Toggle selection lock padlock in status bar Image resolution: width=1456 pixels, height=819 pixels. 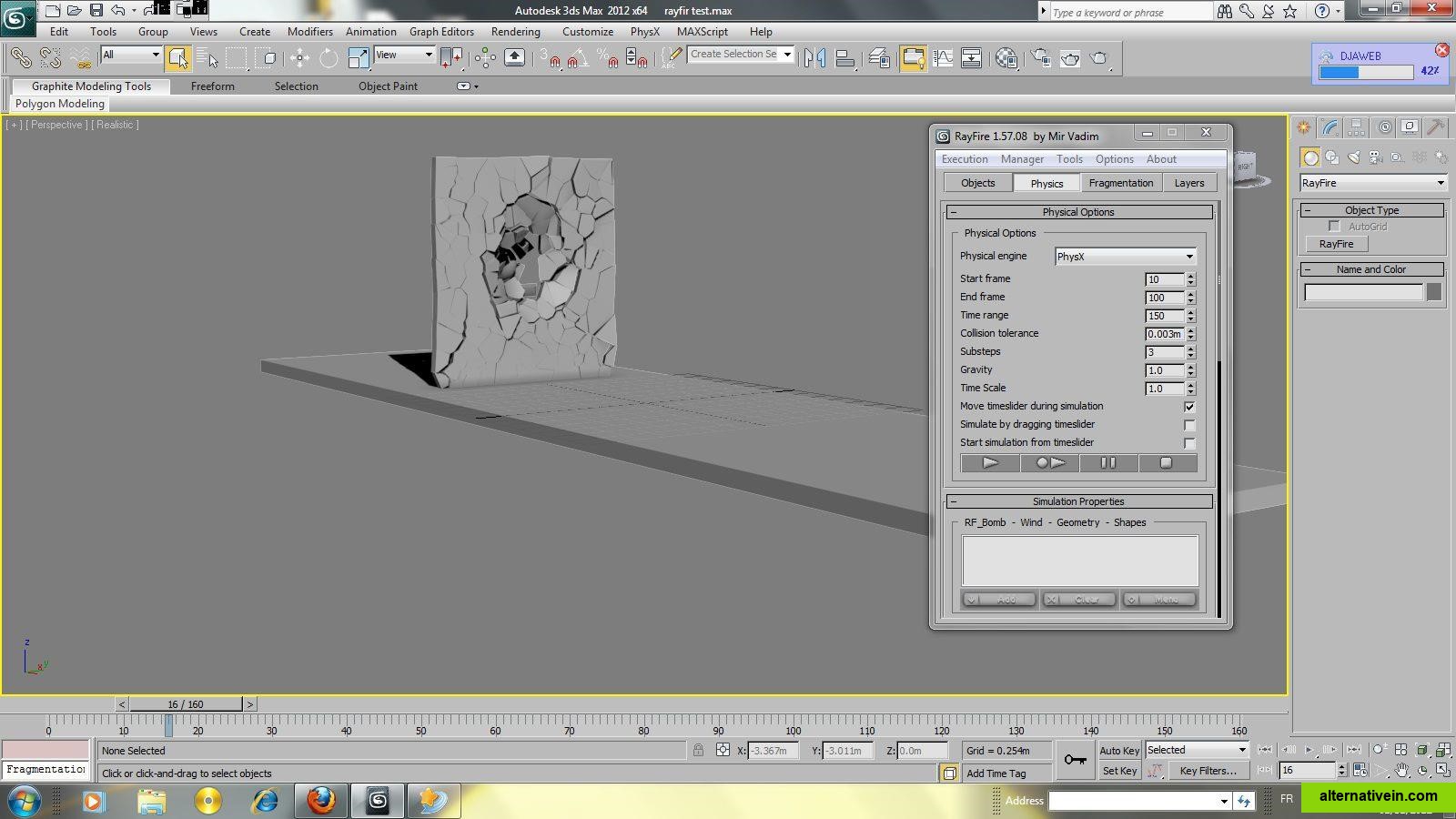pos(698,751)
